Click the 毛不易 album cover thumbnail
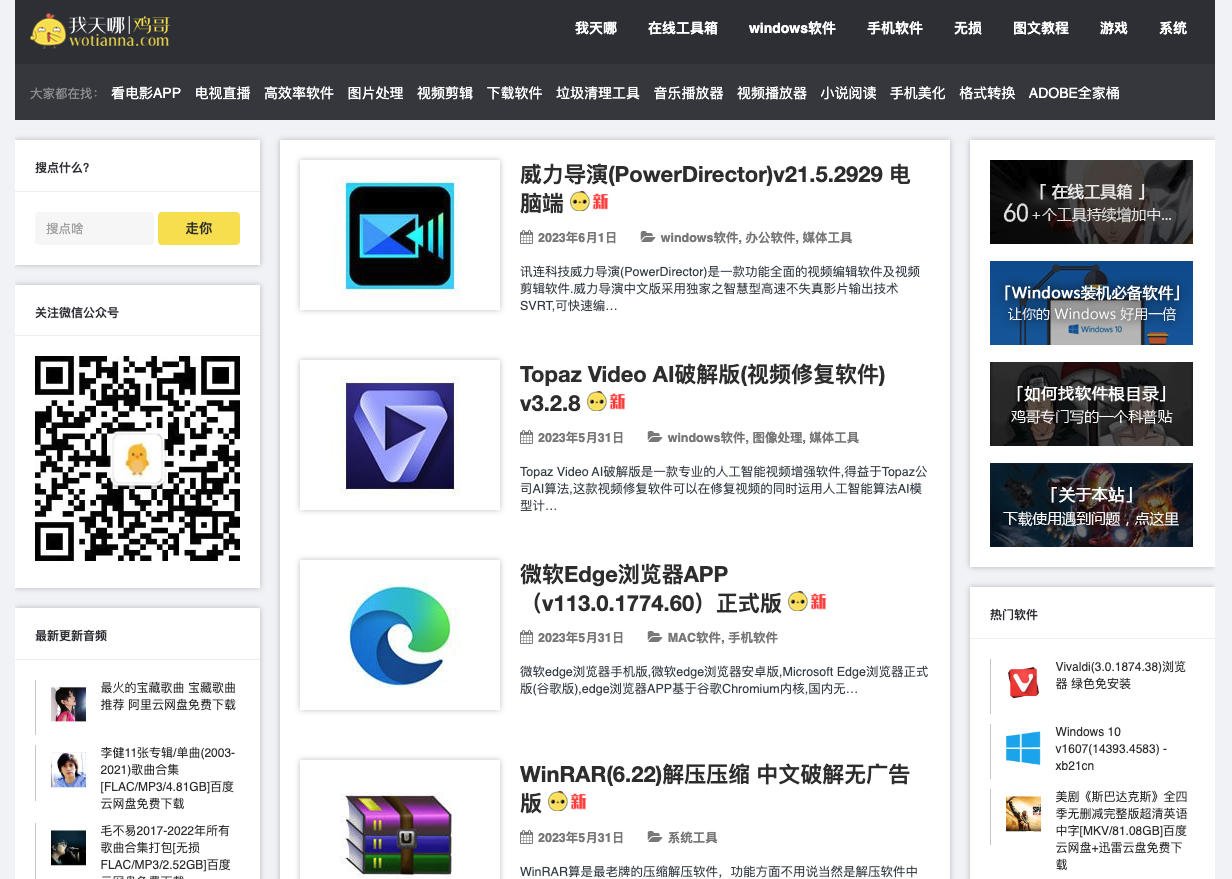Screen dimensions: 1232x879 coord(68,847)
